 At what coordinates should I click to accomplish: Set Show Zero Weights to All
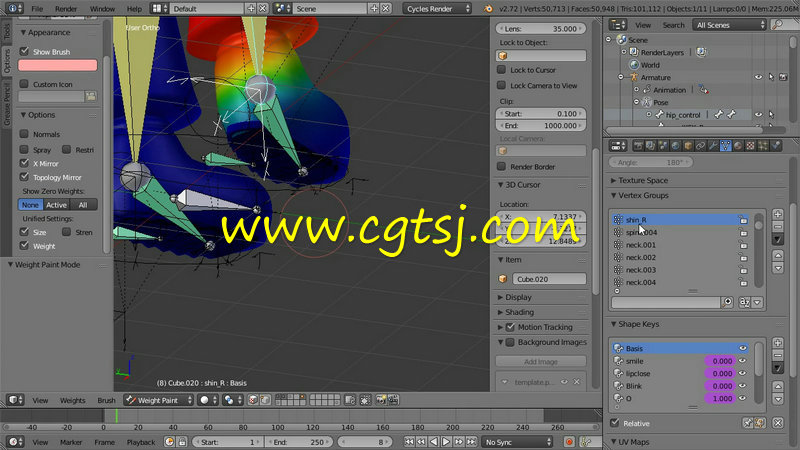pyautogui.click(x=83, y=205)
